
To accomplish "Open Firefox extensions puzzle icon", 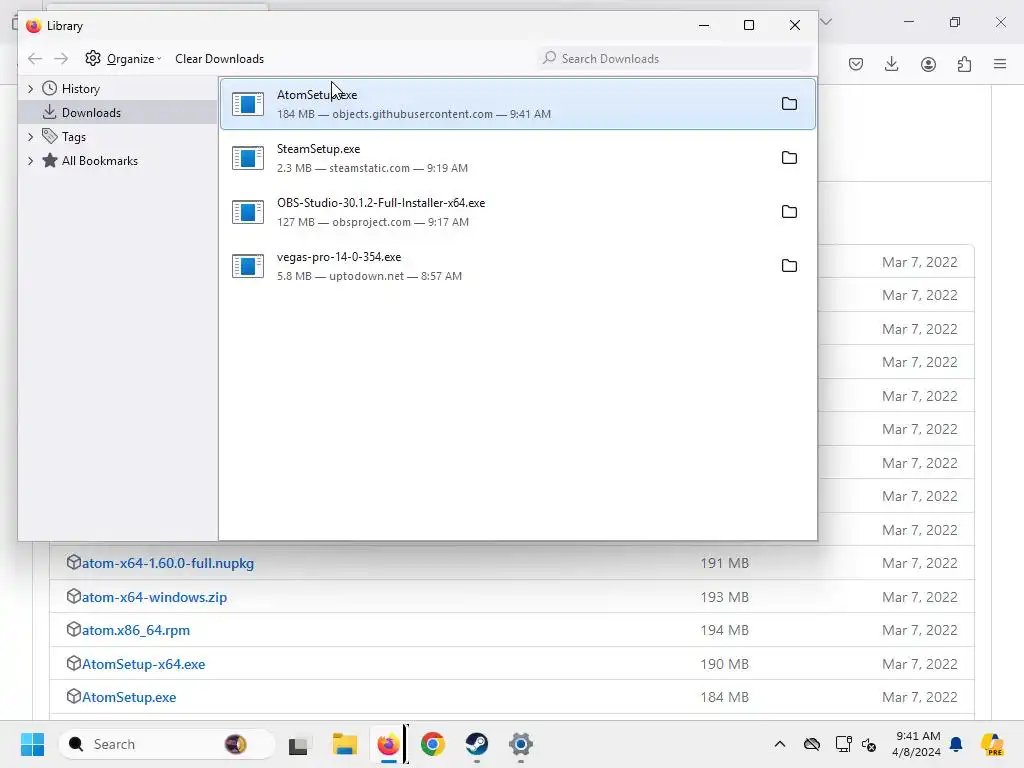I will [964, 64].
